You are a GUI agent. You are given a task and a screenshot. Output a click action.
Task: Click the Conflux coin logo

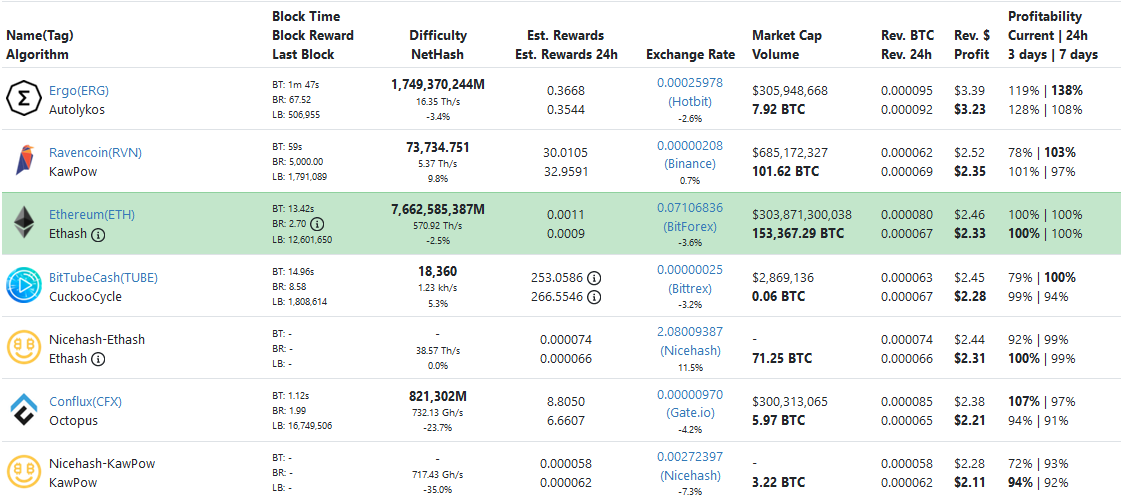[x=22, y=410]
